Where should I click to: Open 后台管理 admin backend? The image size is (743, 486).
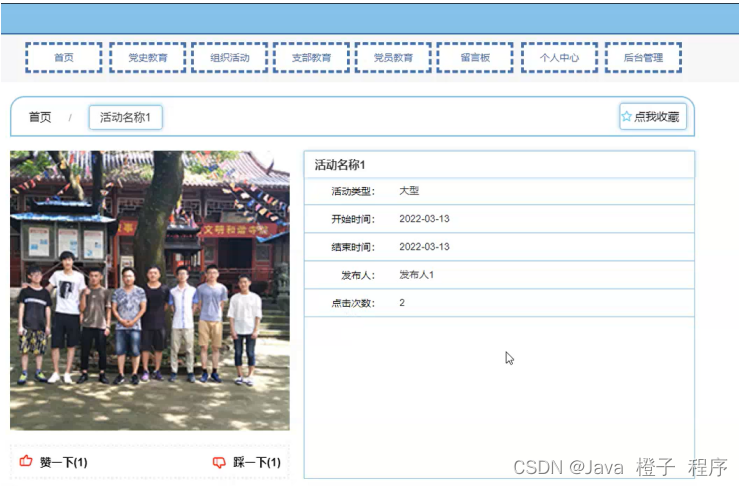click(643, 57)
